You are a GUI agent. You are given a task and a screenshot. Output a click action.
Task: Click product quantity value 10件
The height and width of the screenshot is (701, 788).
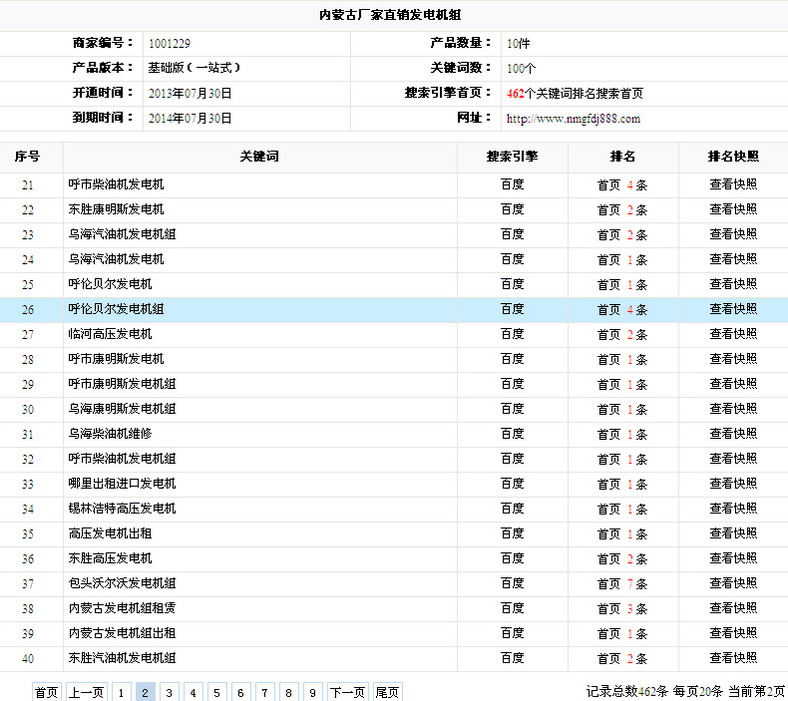(518, 44)
